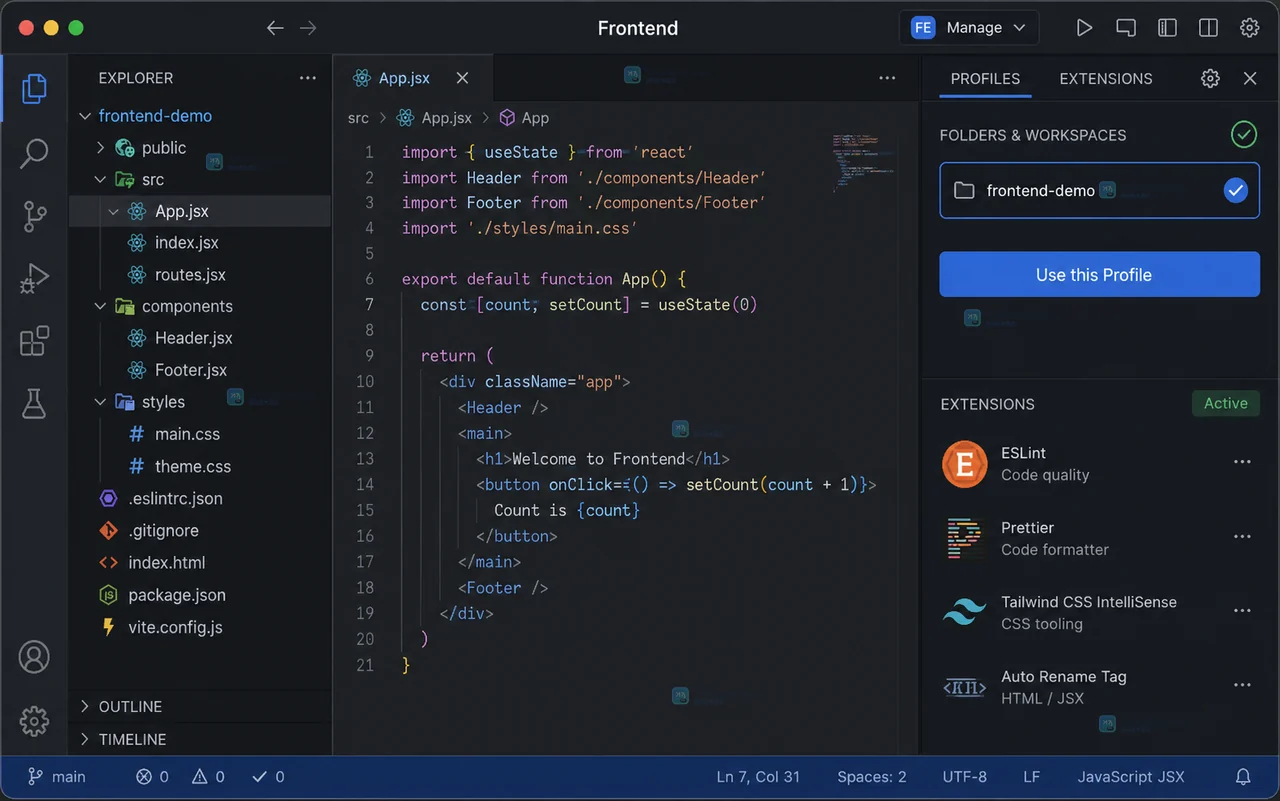Open notifications bell in status bar
This screenshot has width=1280, height=801.
coord(1243,777)
